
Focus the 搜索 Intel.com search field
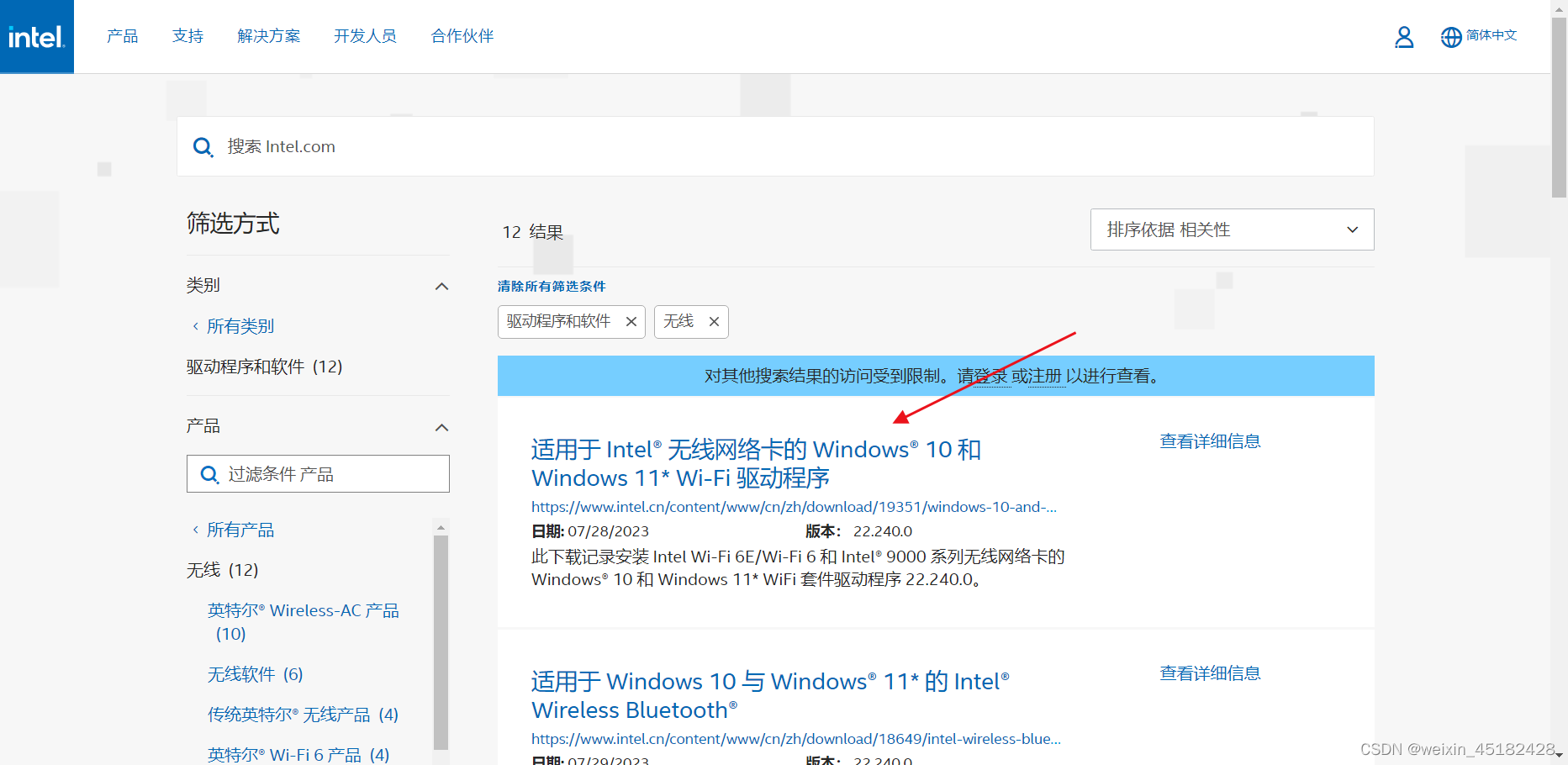[775, 146]
